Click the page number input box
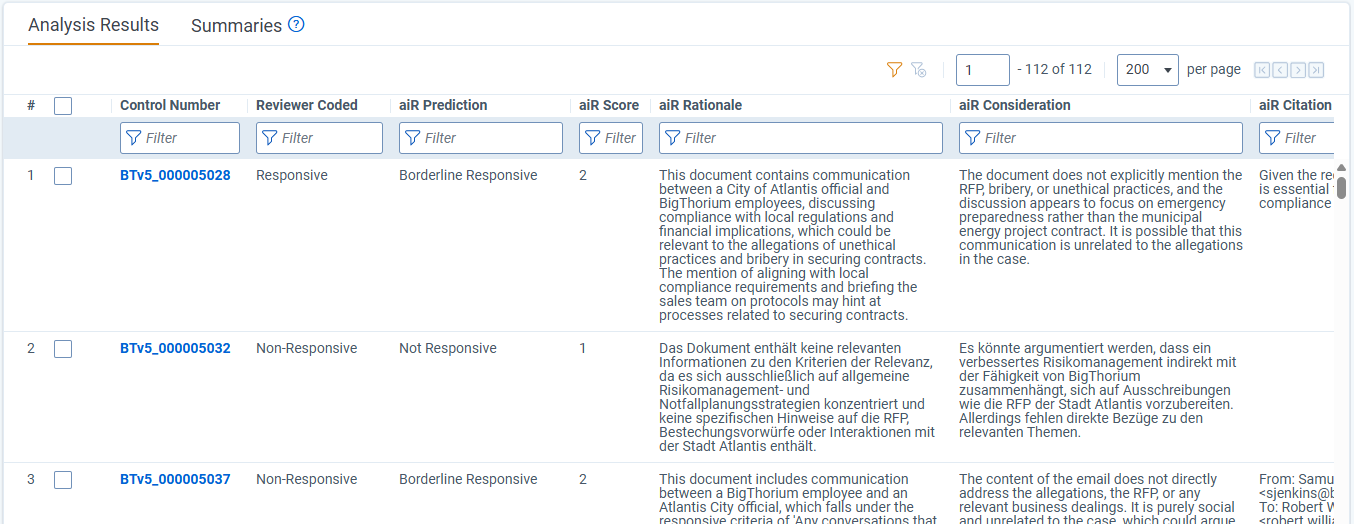Image resolution: width=1354 pixels, height=524 pixels. click(983, 70)
